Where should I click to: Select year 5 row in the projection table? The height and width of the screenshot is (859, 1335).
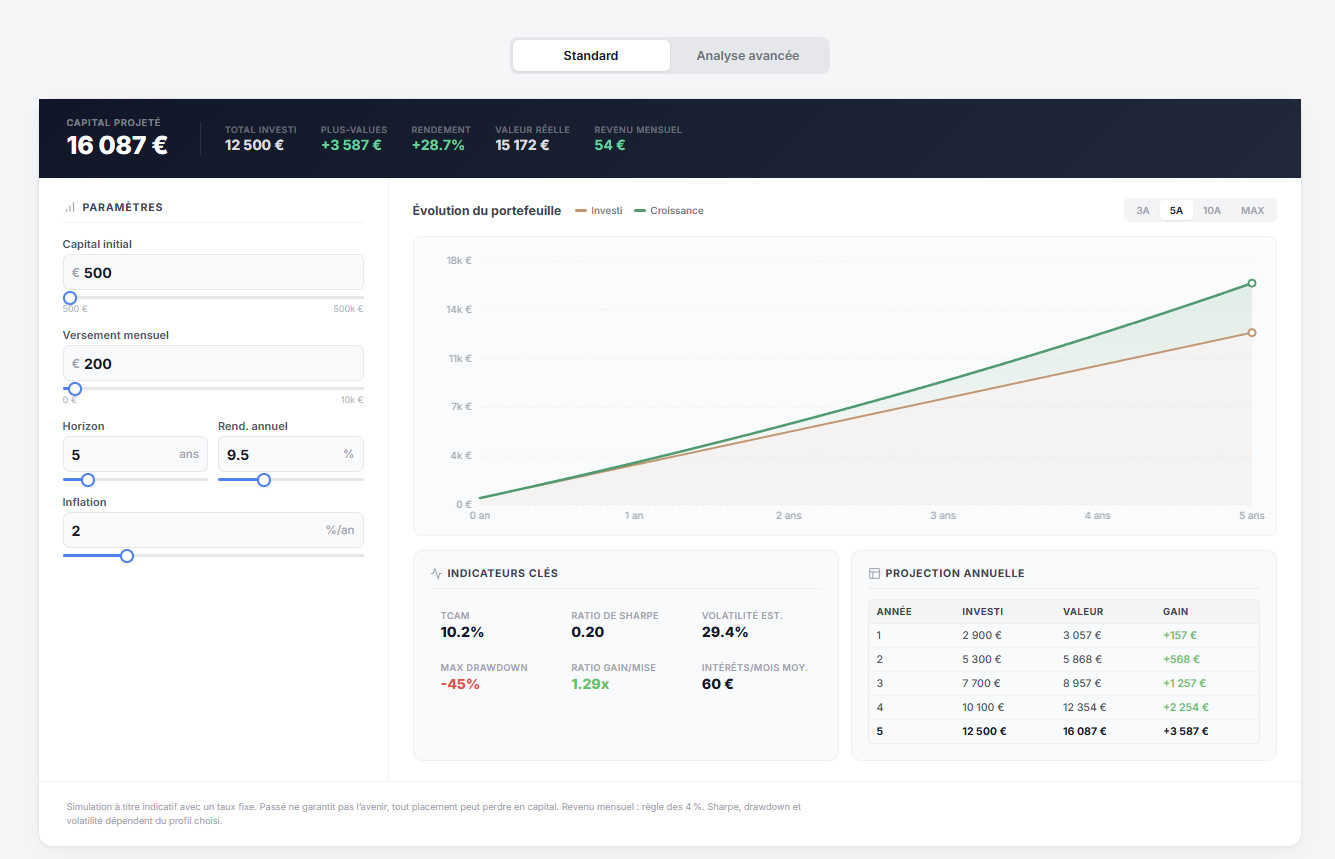pos(1064,731)
